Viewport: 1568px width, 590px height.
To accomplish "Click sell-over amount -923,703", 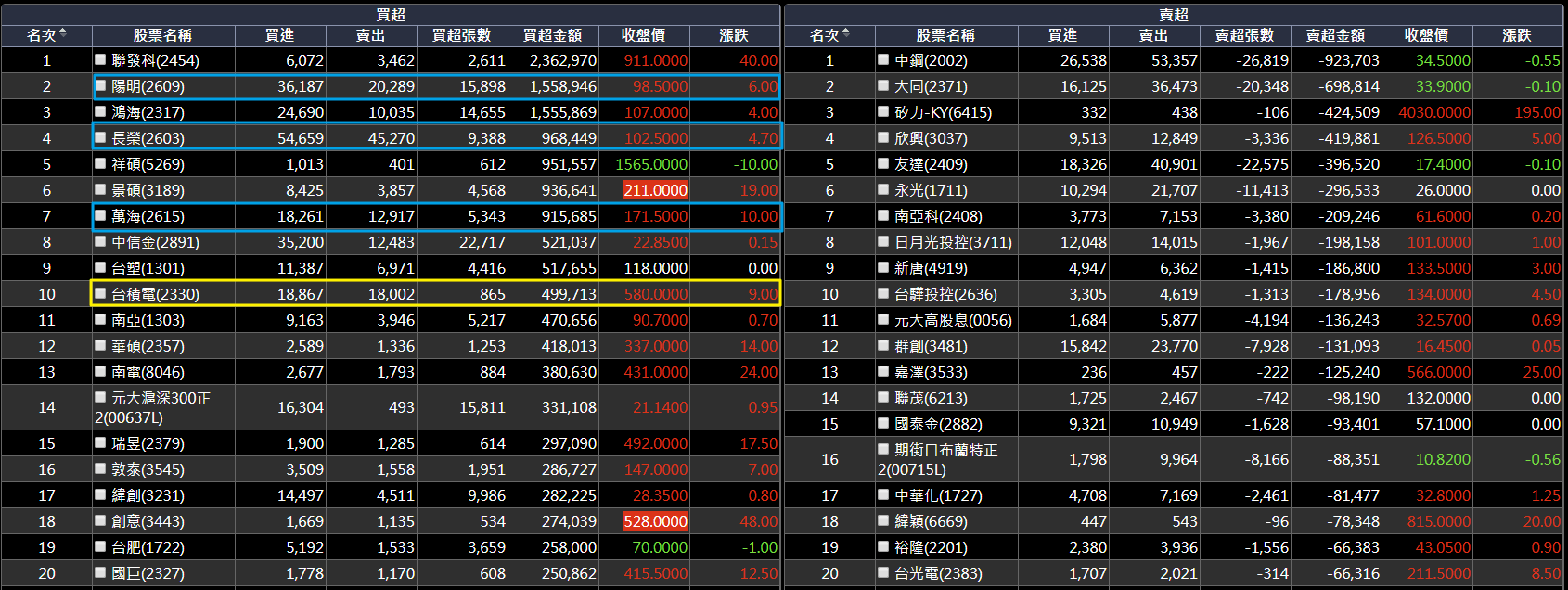I will (x=1349, y=60).
